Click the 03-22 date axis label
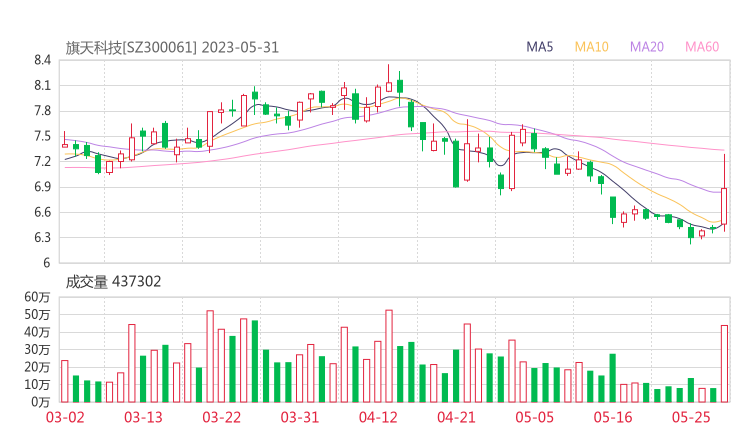Image resolution: width=740 pixels, height=440 pixels. [221, 417]
